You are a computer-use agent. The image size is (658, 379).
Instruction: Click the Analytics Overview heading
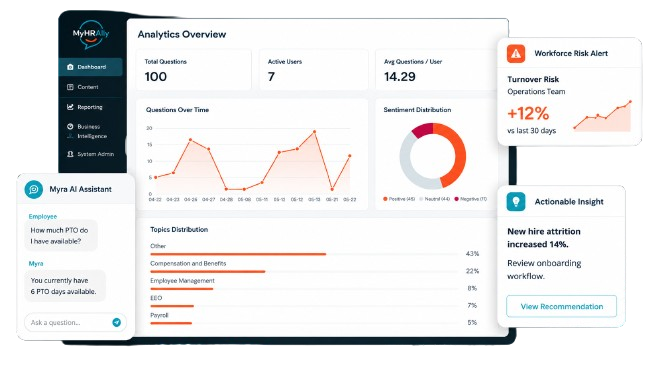(182, 34)
